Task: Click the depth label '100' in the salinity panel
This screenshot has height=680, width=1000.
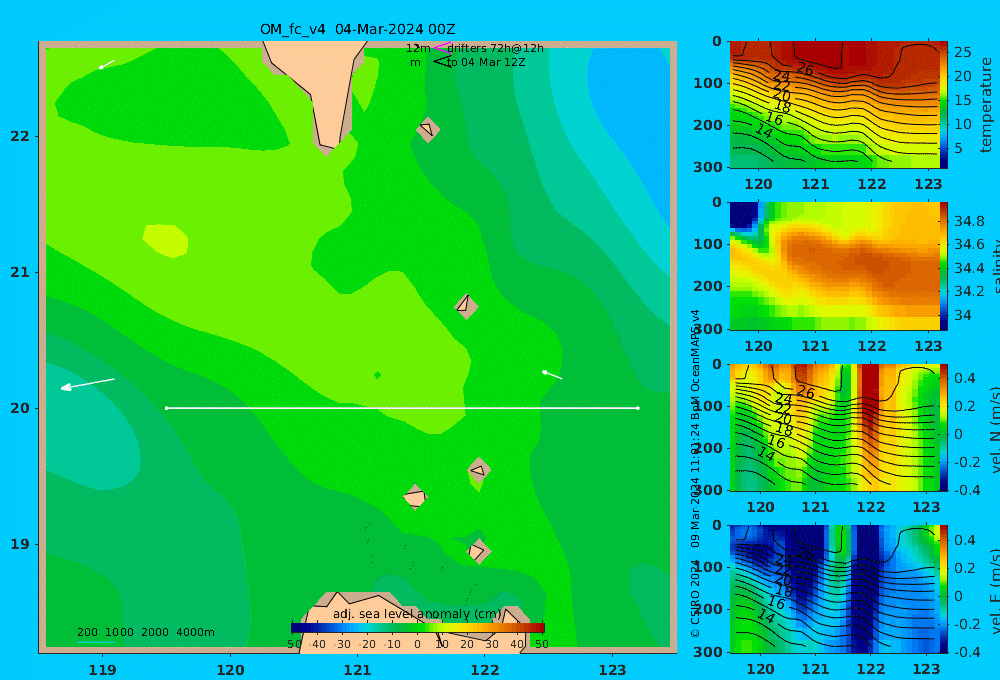Action: pos(708,244)
